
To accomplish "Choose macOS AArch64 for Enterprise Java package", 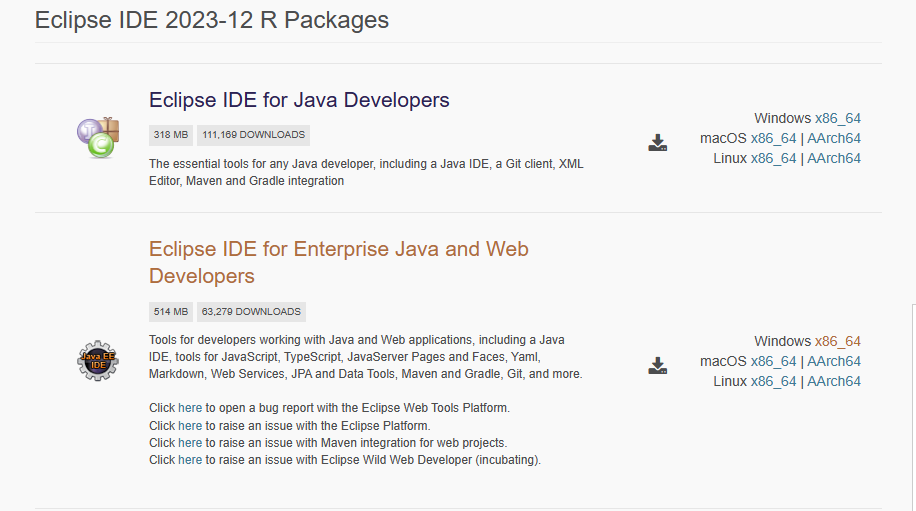I will 833,361.
